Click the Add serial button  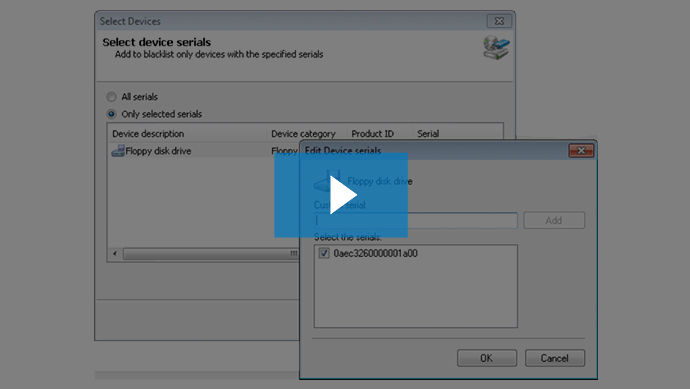click(x=554, y=220)
